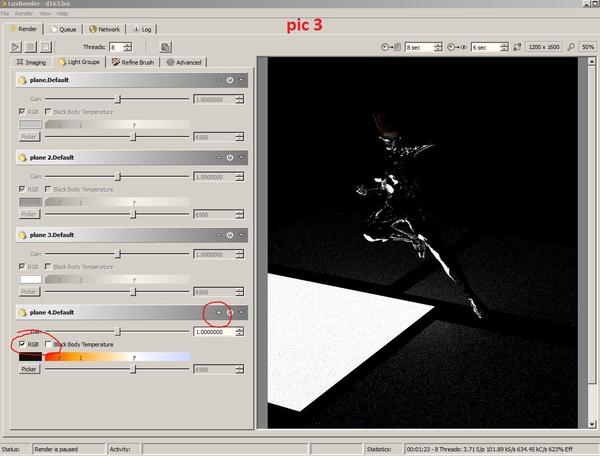Viewport: 600px width, 456px height.
Task: Click the Picker button under plane 3.Default
Action: (29, 292)
